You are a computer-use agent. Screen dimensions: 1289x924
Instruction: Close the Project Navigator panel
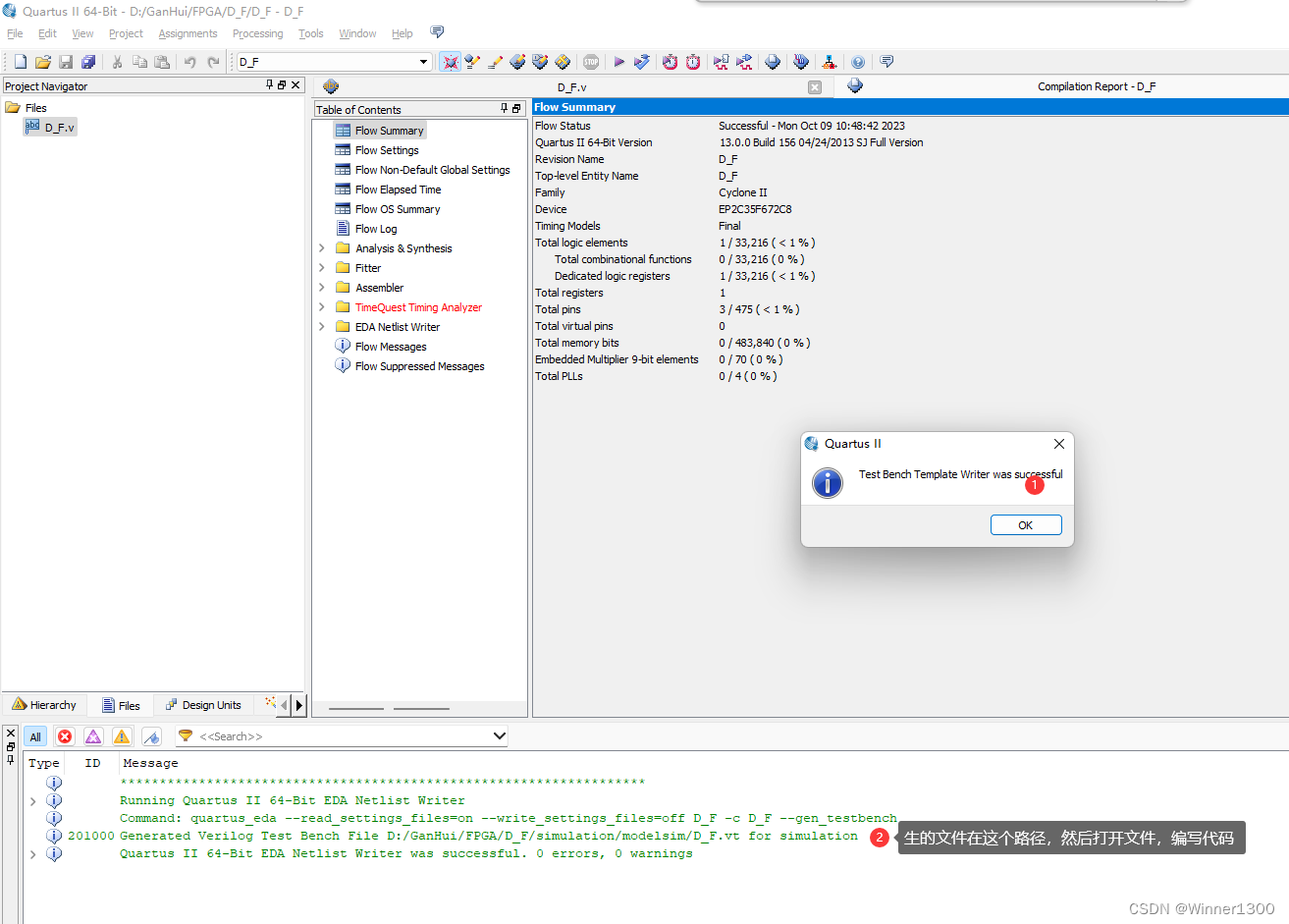[295, 85]
